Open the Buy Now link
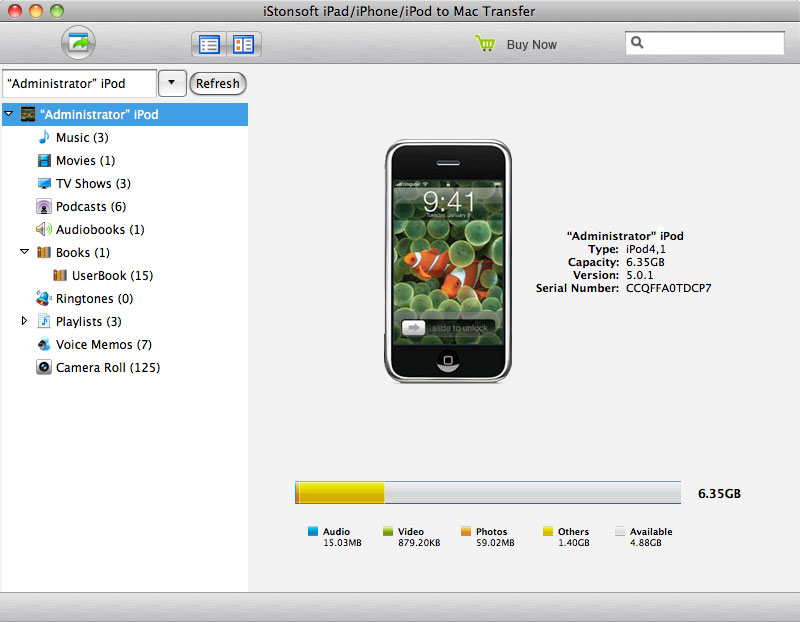The height and width of the screenshot is (622, 800). point(531,45)
